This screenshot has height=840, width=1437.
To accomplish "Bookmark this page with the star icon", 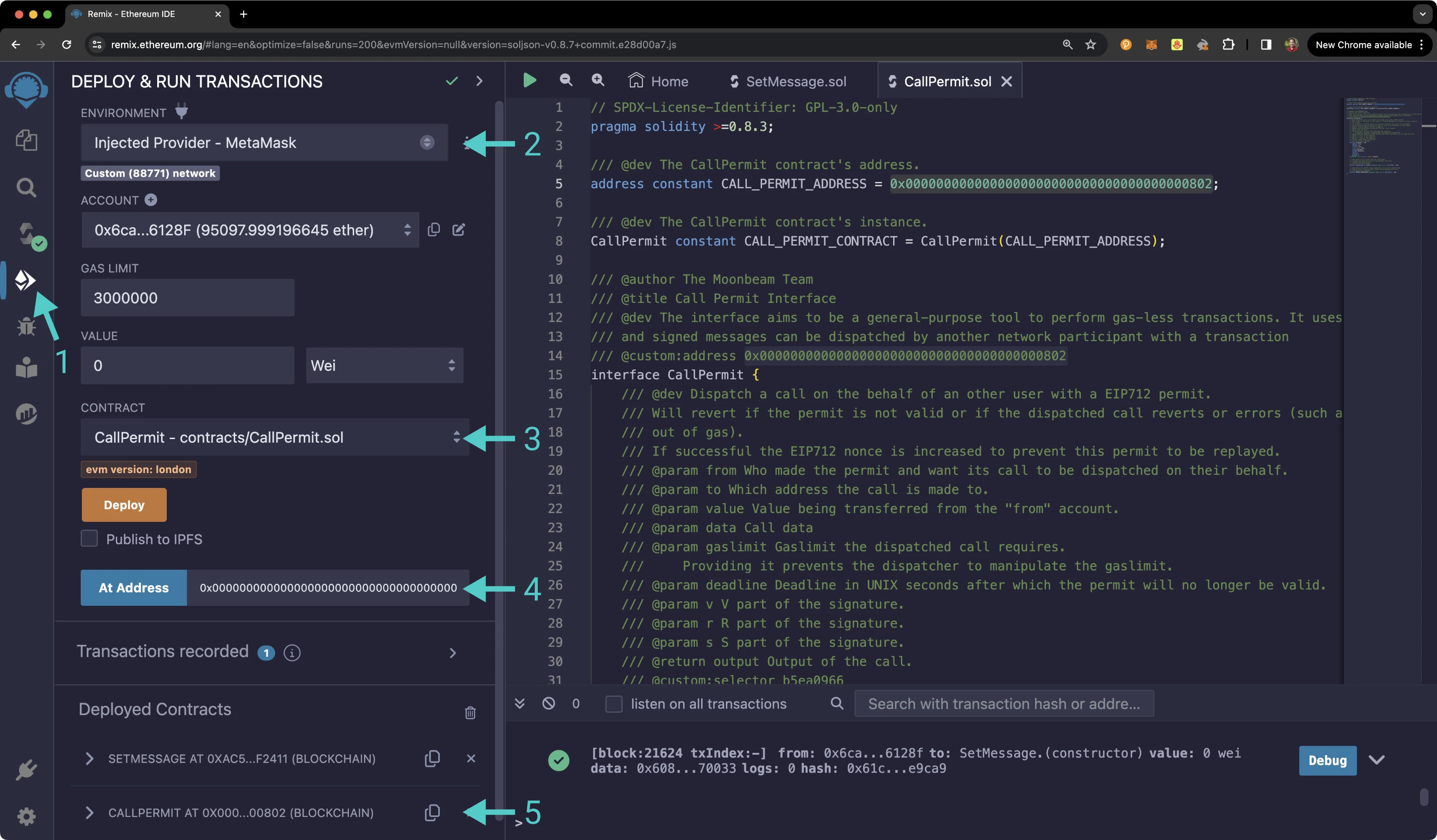I will (1090, 44).
